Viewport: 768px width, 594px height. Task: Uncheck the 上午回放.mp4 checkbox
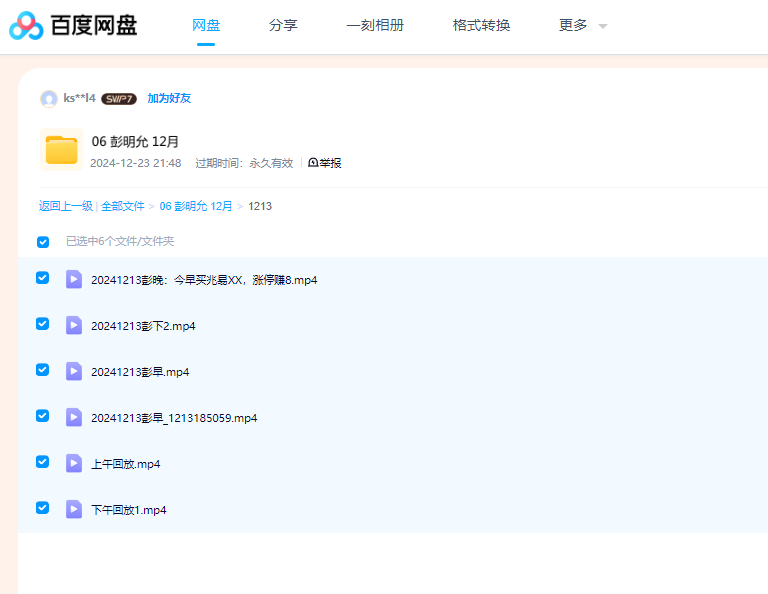tap(43, 462)
